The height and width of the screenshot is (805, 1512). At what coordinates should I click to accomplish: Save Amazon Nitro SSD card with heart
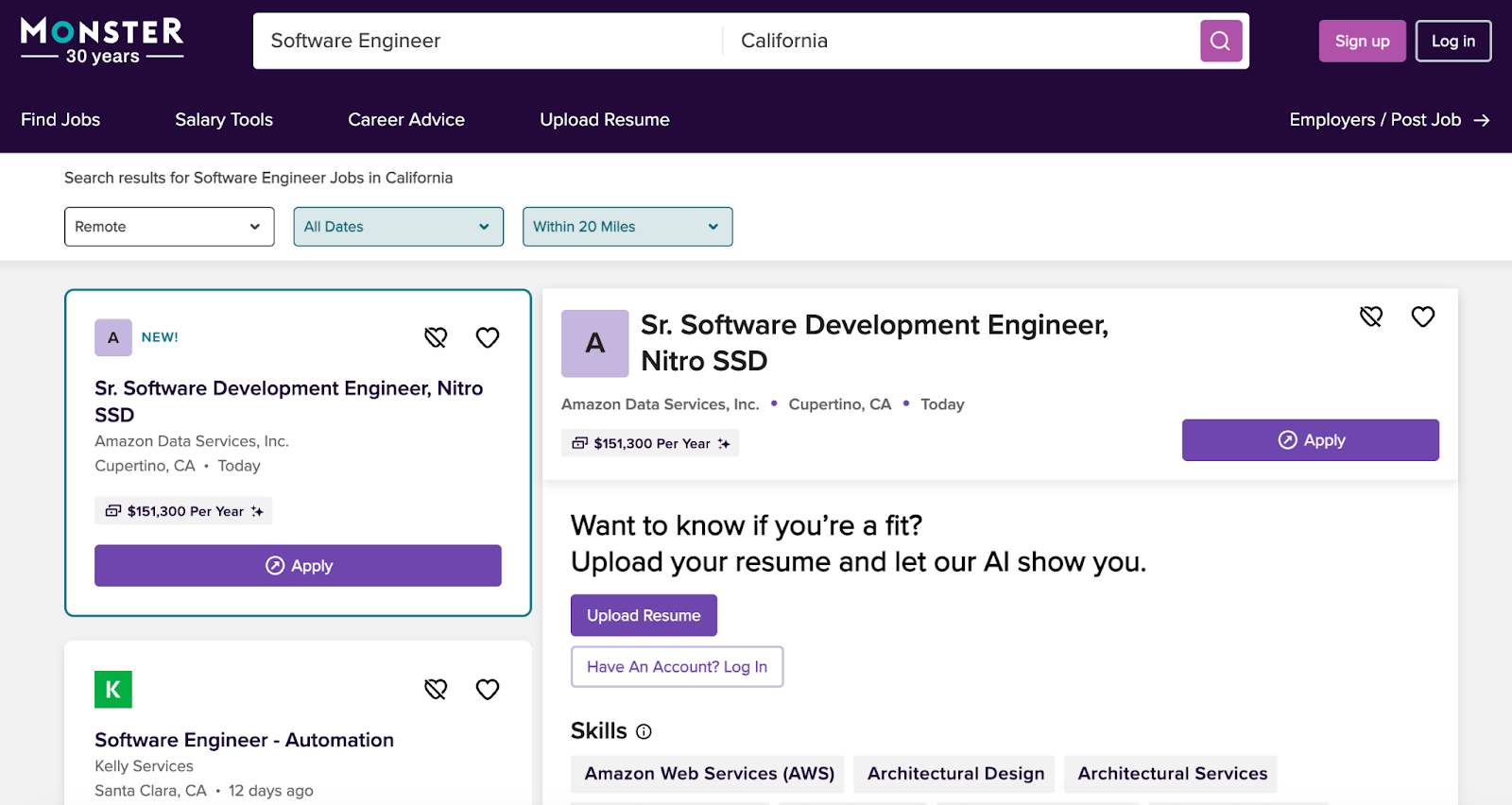[488, 337]
